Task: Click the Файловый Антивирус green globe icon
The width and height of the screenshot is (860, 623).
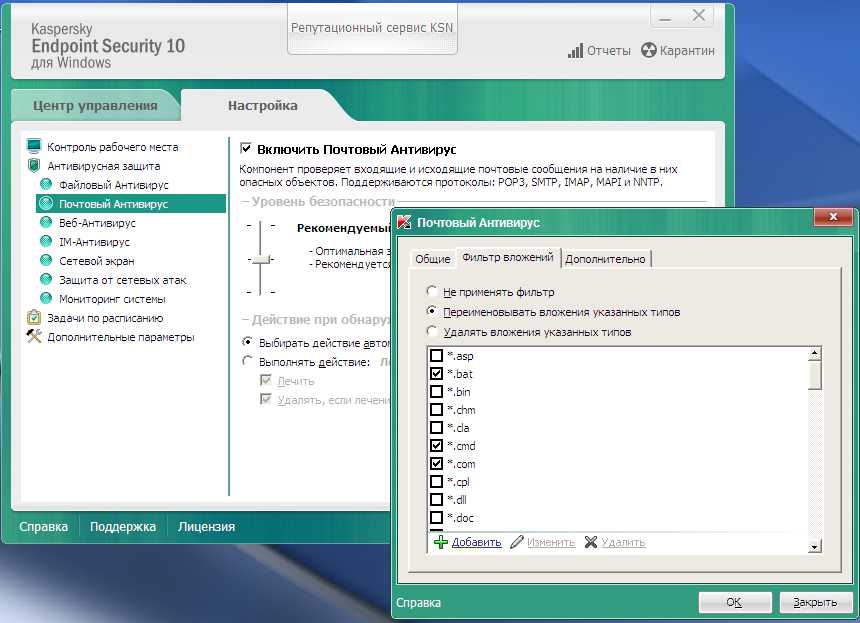Action: pyautogui.click(x=47, y=184)
